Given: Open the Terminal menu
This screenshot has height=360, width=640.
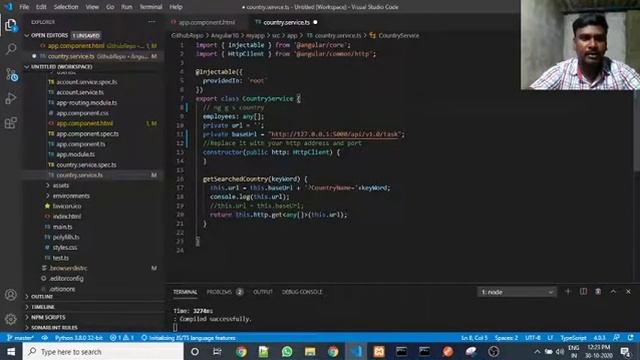Looking at the screenshot, I should click(x=151, y=7).
